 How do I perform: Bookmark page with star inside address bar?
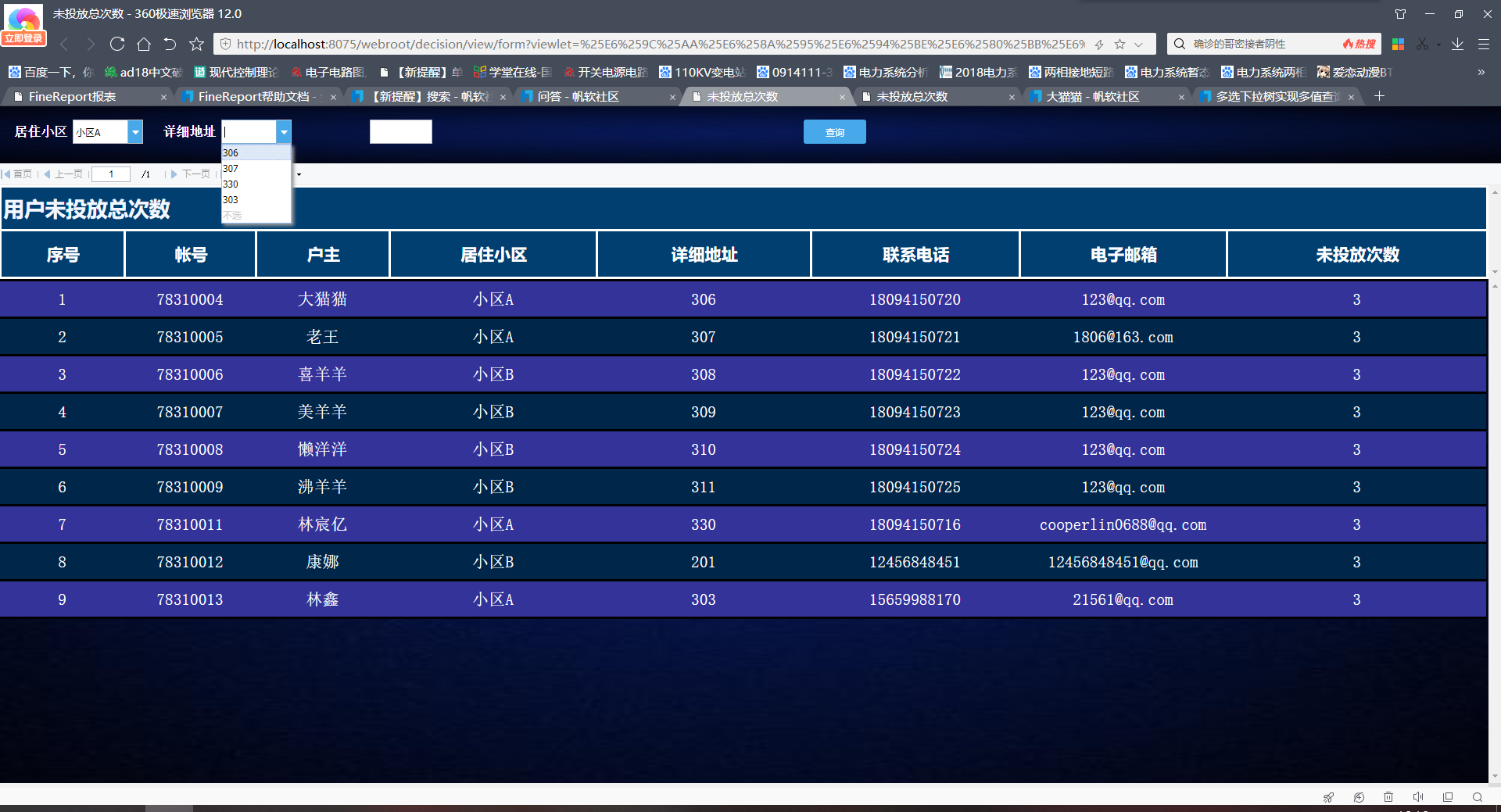click(x=1119, y=45)
